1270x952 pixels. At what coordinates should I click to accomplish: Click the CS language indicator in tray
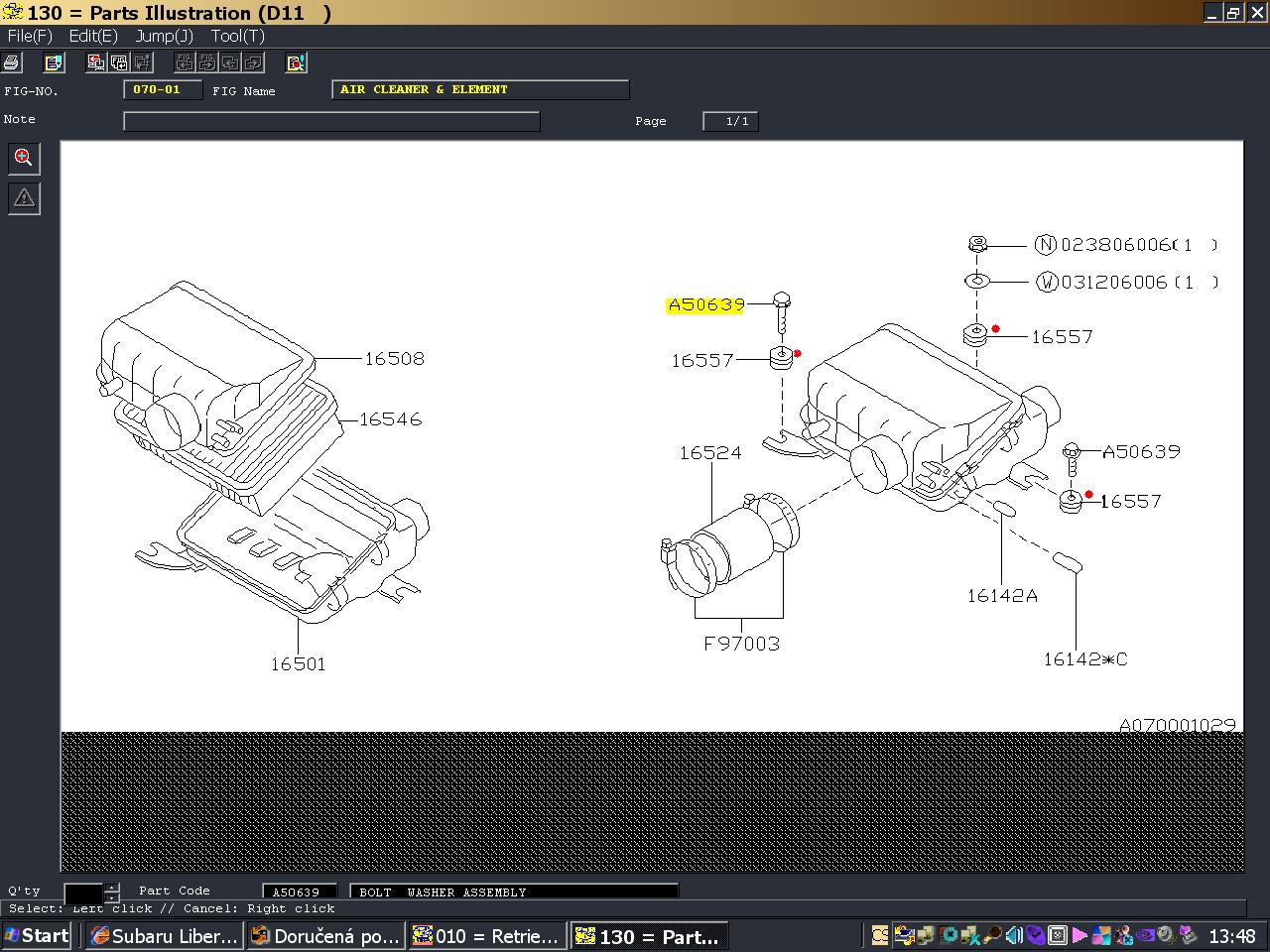click(x=880, y=935)
